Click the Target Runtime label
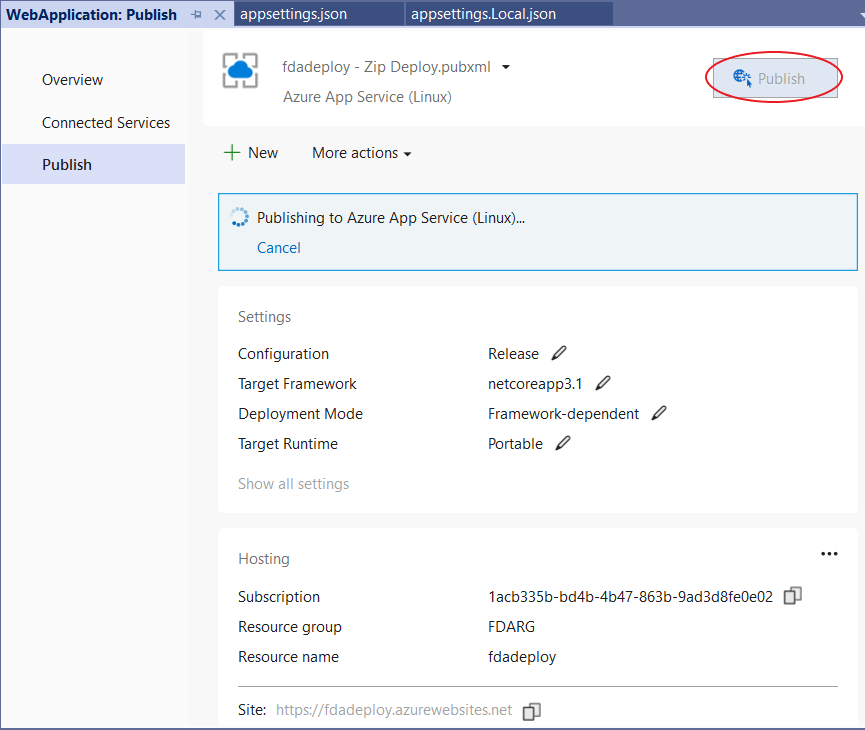 tap(288, 444)
